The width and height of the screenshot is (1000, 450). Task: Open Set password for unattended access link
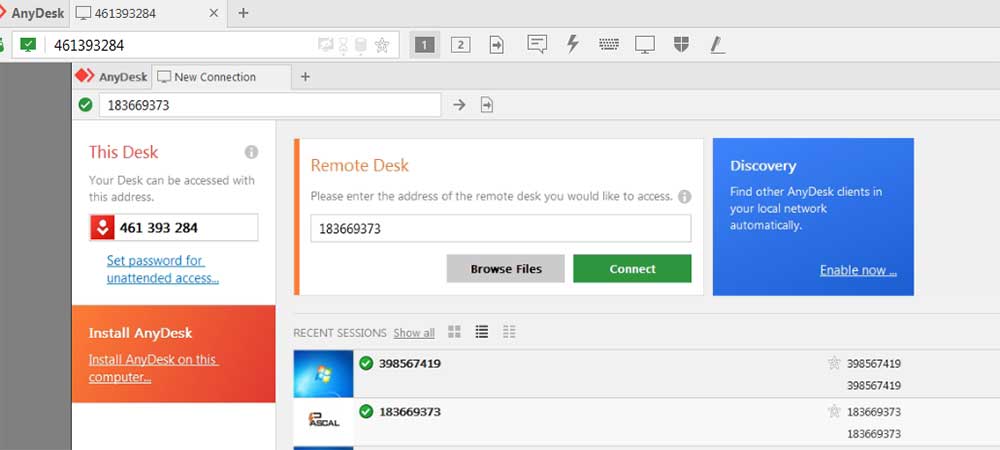(163, 269)
